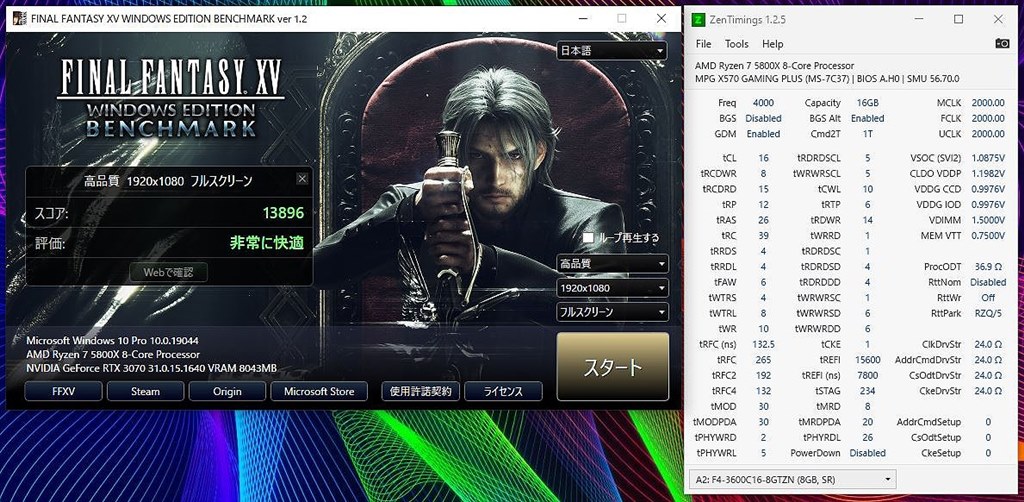Open the Help menu in ZenTimings
Viewport: 1024px width, 502px height.
click(x=773, y=44)
